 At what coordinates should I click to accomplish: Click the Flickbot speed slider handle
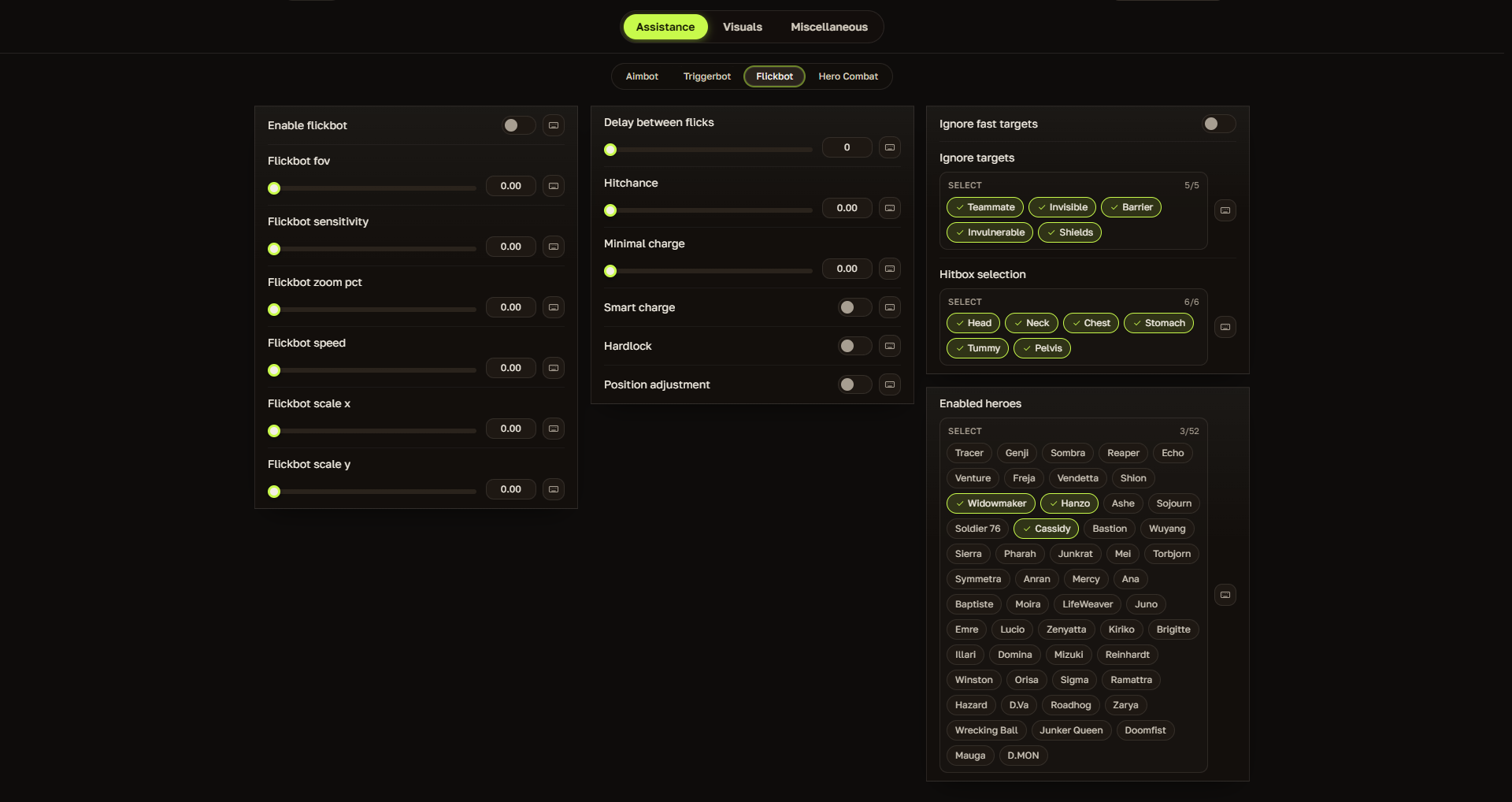pyautogui.click(x=274, y=370)
